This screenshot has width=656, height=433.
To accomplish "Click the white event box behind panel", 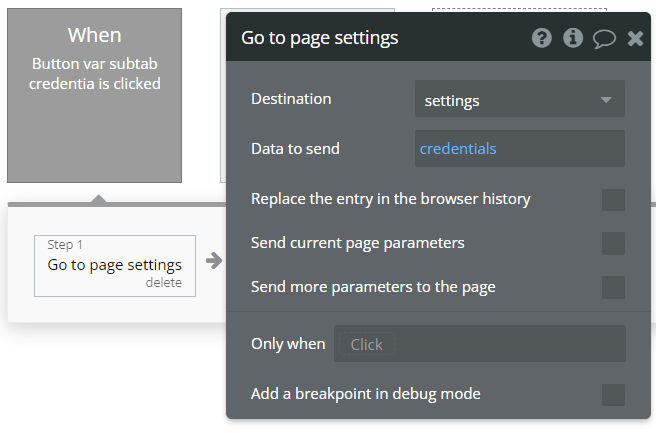I will click(x=223, y=95).
